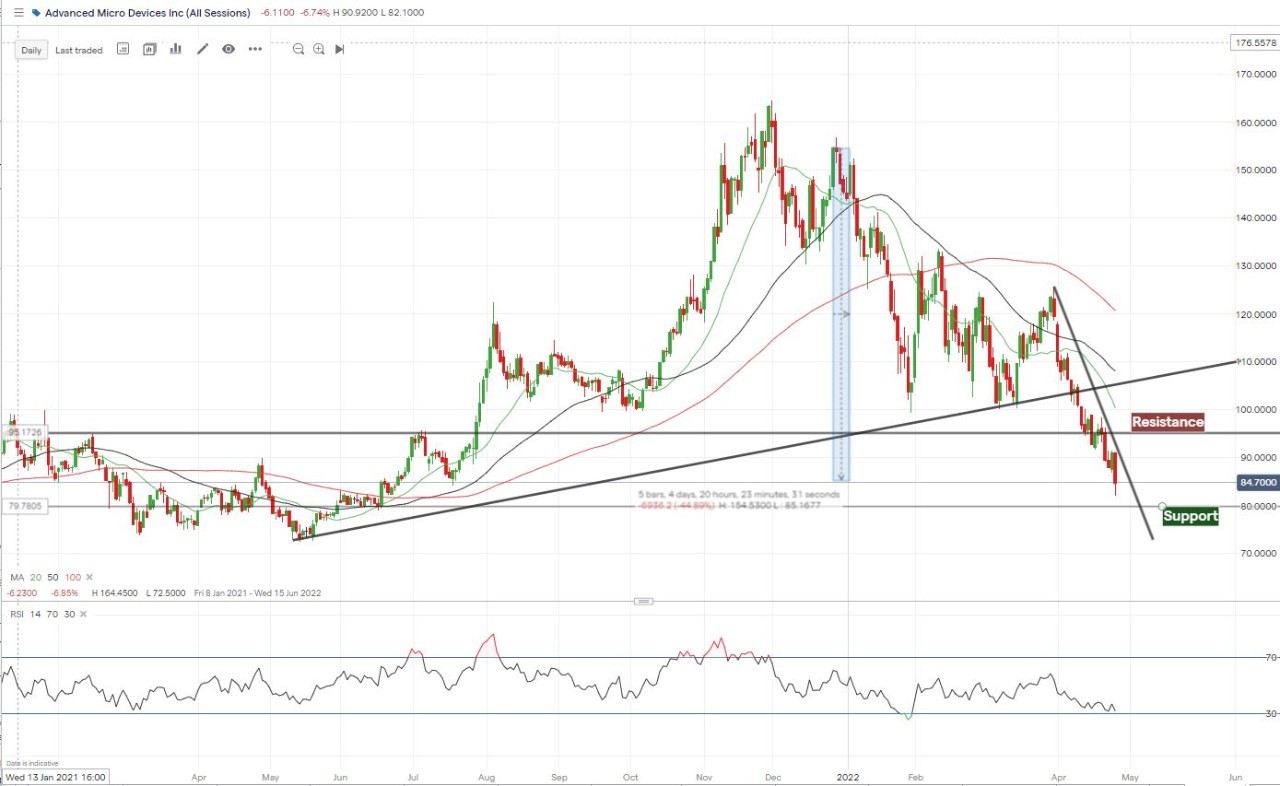Zoom in with the plus magnifier
Image resolution: width=1280 pixels, height=786 pixels.
(x=319, y=49)
